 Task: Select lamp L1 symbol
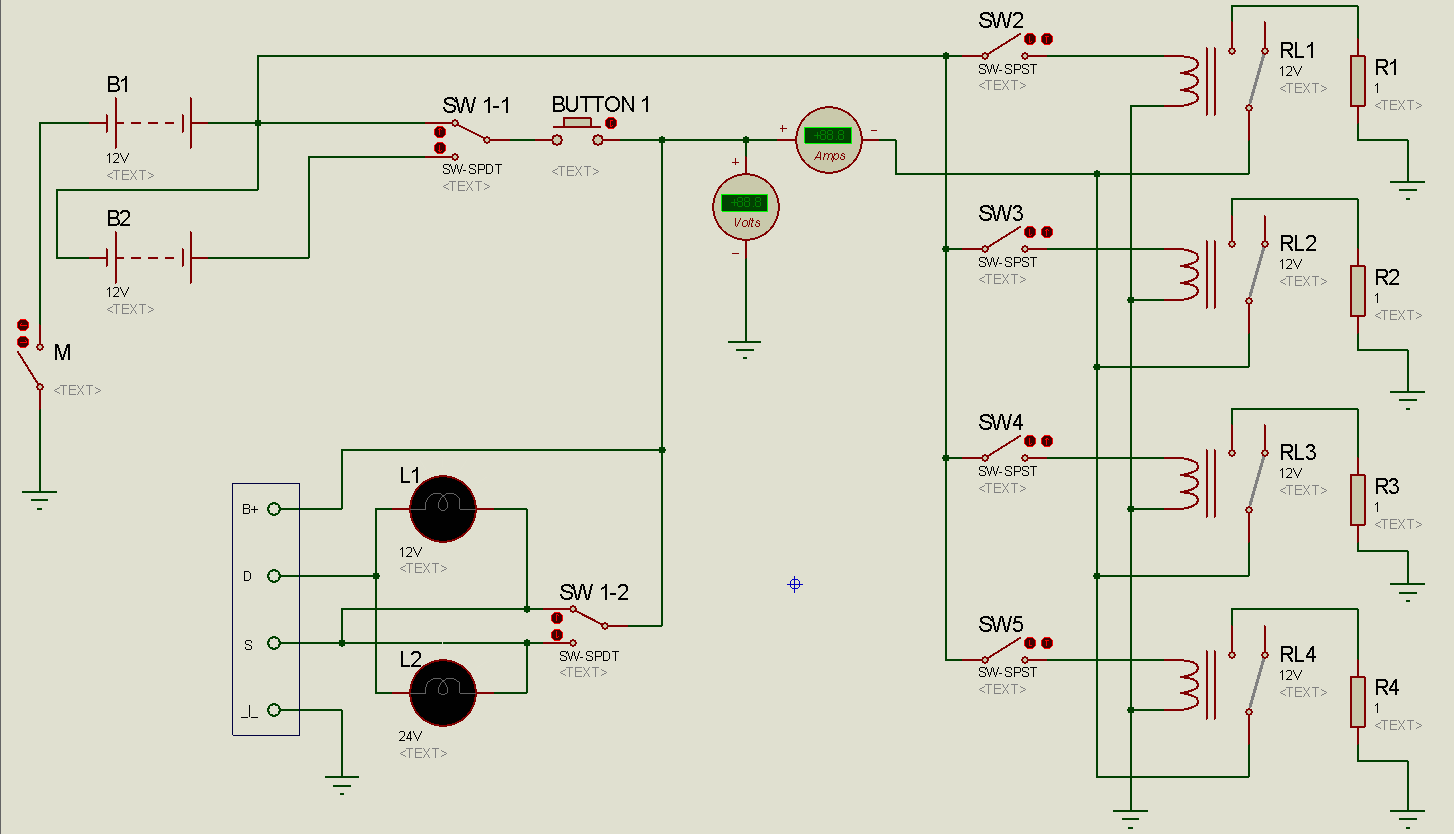tap(442, 509)
